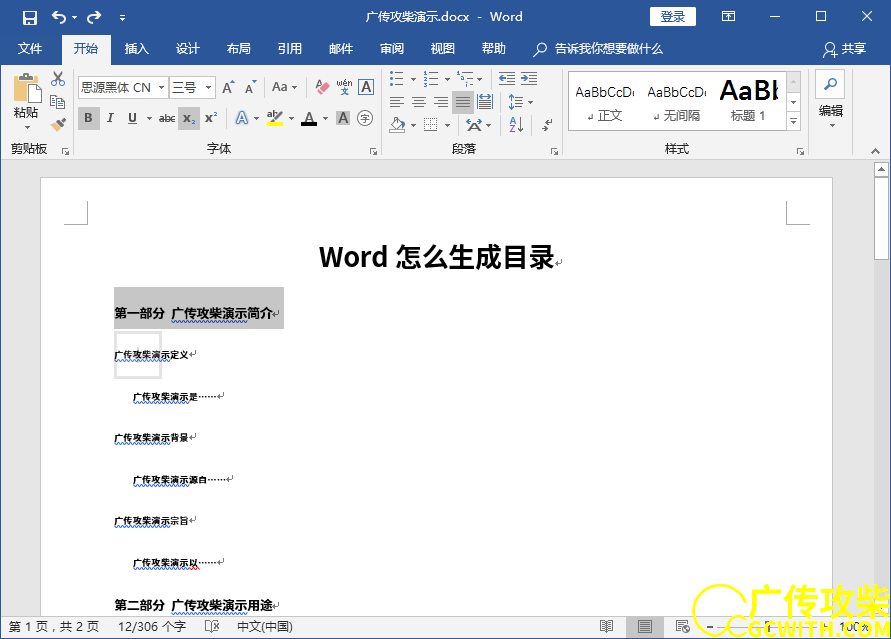Open the Quick Access Toolbar customize arrow
The image size is (891, 639).
[x=122, y=18]
